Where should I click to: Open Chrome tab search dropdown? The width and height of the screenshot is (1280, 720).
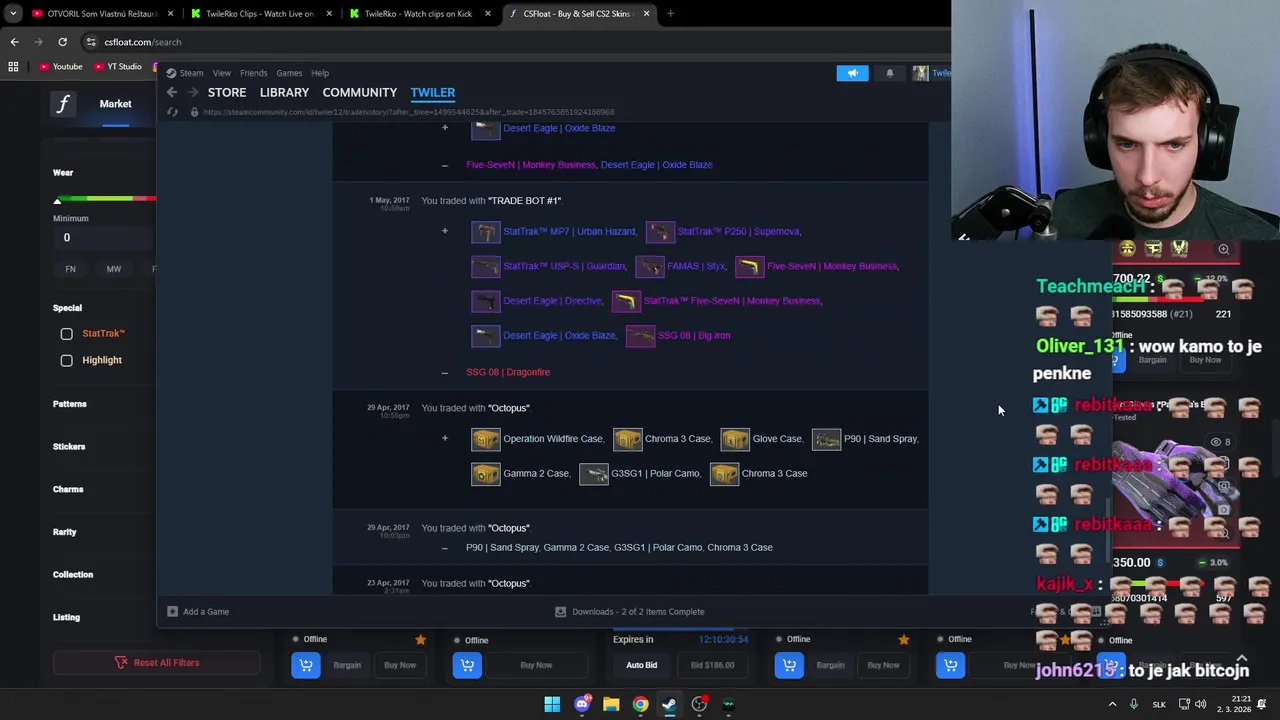tap(13, 14)
